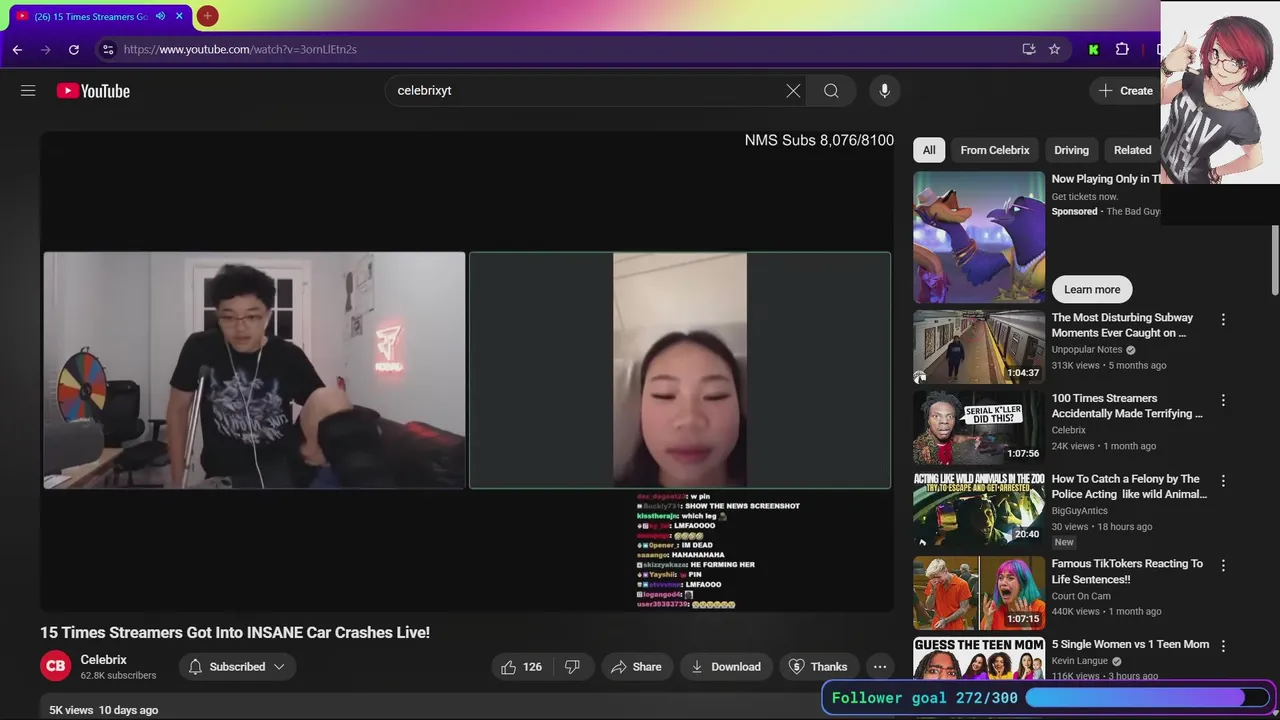Download the video
This screenshot has width=1280, height=720.
tap(726, 667)
